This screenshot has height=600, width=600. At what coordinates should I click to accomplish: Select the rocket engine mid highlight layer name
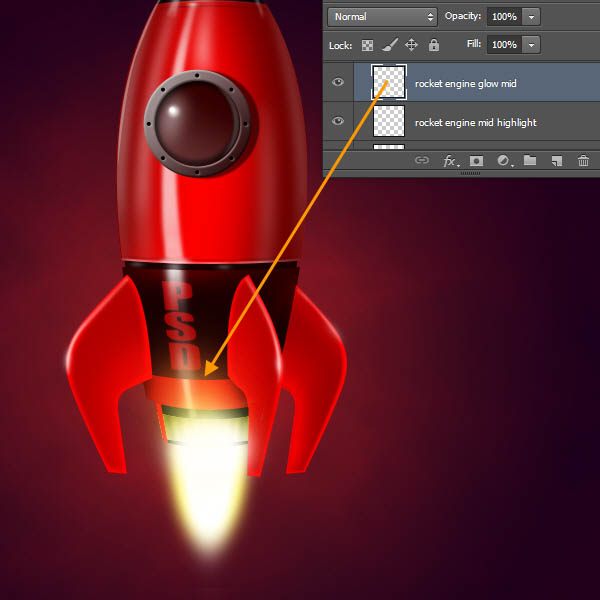tap(475, 122)
